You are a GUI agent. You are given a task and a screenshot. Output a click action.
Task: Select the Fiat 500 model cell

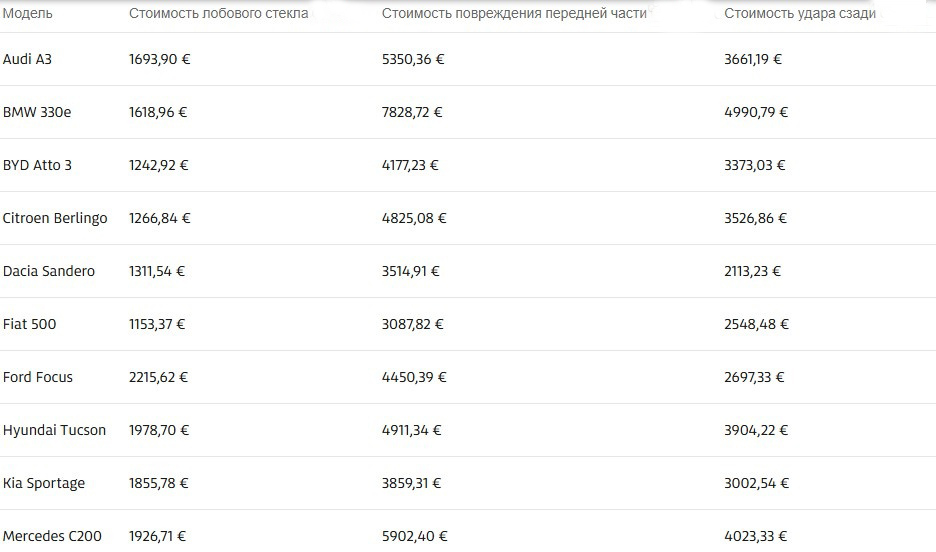click(x=31, y=324)
